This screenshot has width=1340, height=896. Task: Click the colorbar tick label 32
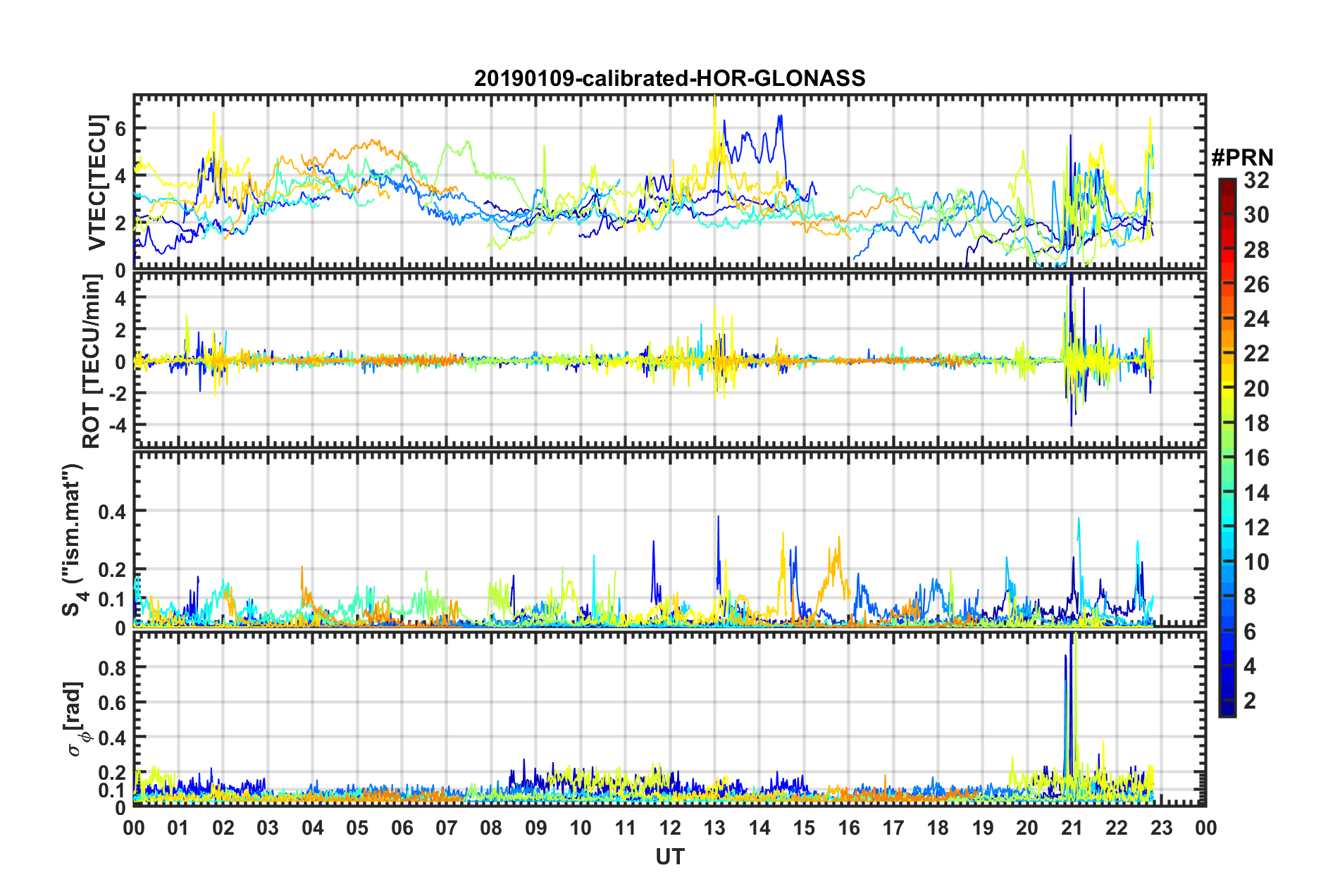click(x=1255, y=180)
